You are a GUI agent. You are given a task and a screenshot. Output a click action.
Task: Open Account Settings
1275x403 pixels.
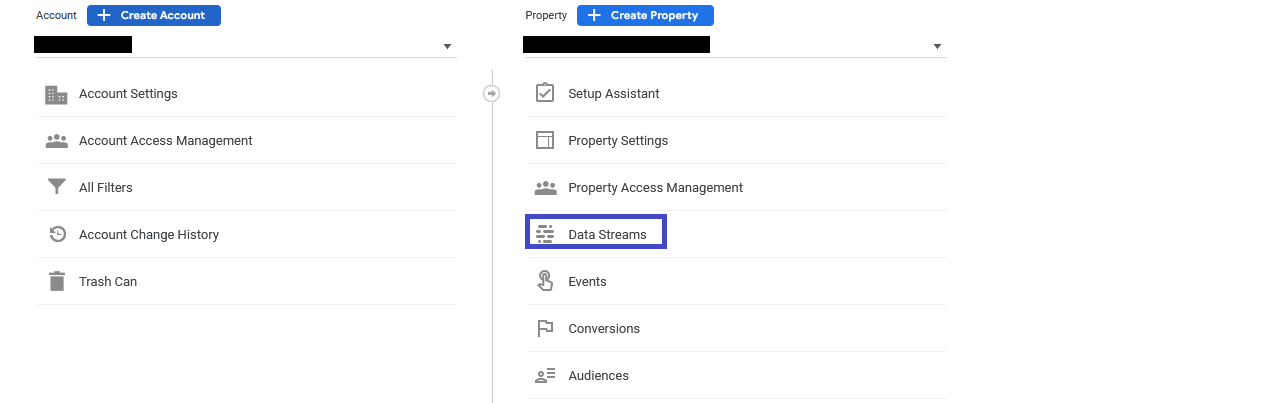[x=247, y=94]
